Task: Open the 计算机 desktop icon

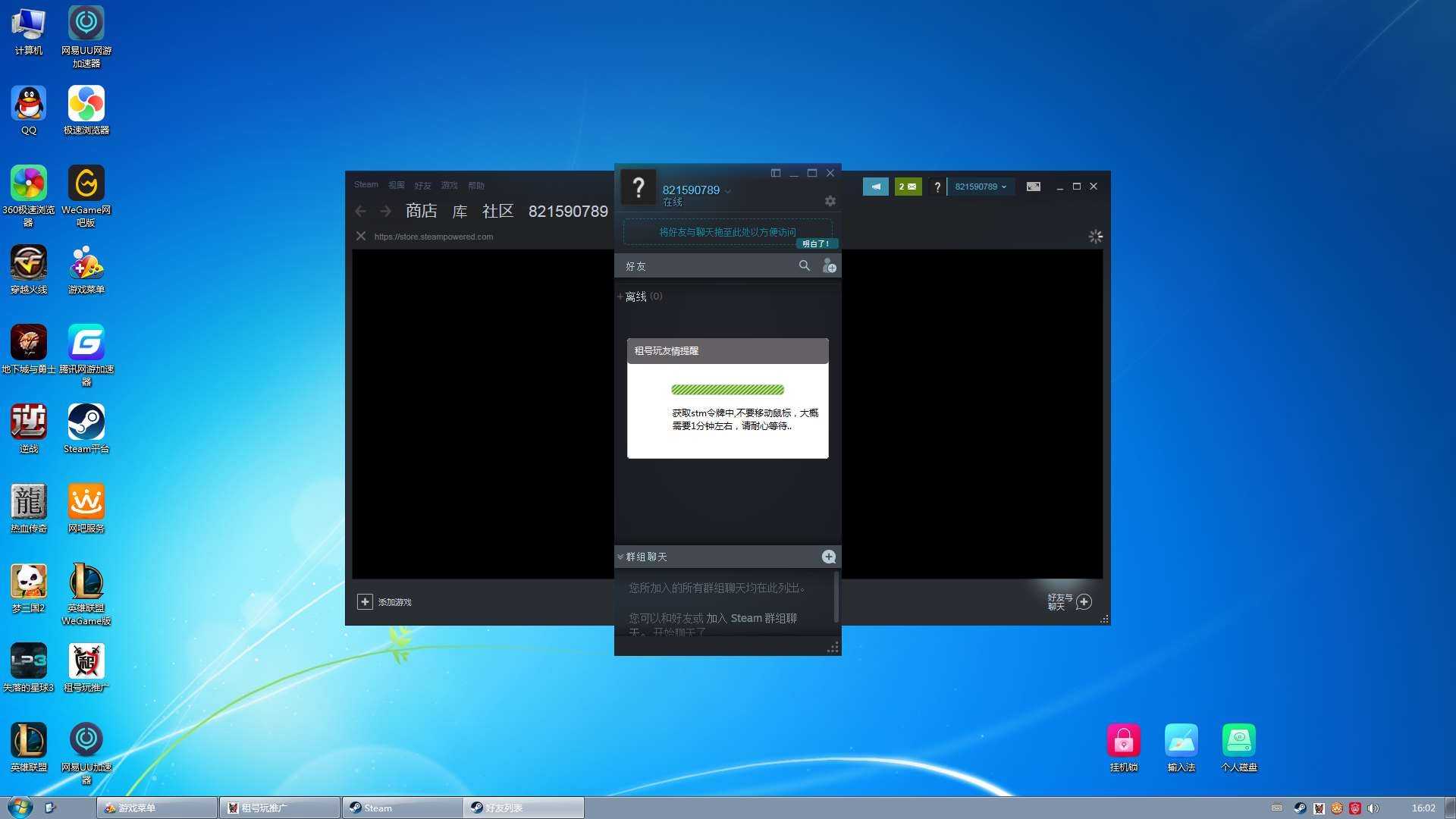Action: tap(29, 31)
